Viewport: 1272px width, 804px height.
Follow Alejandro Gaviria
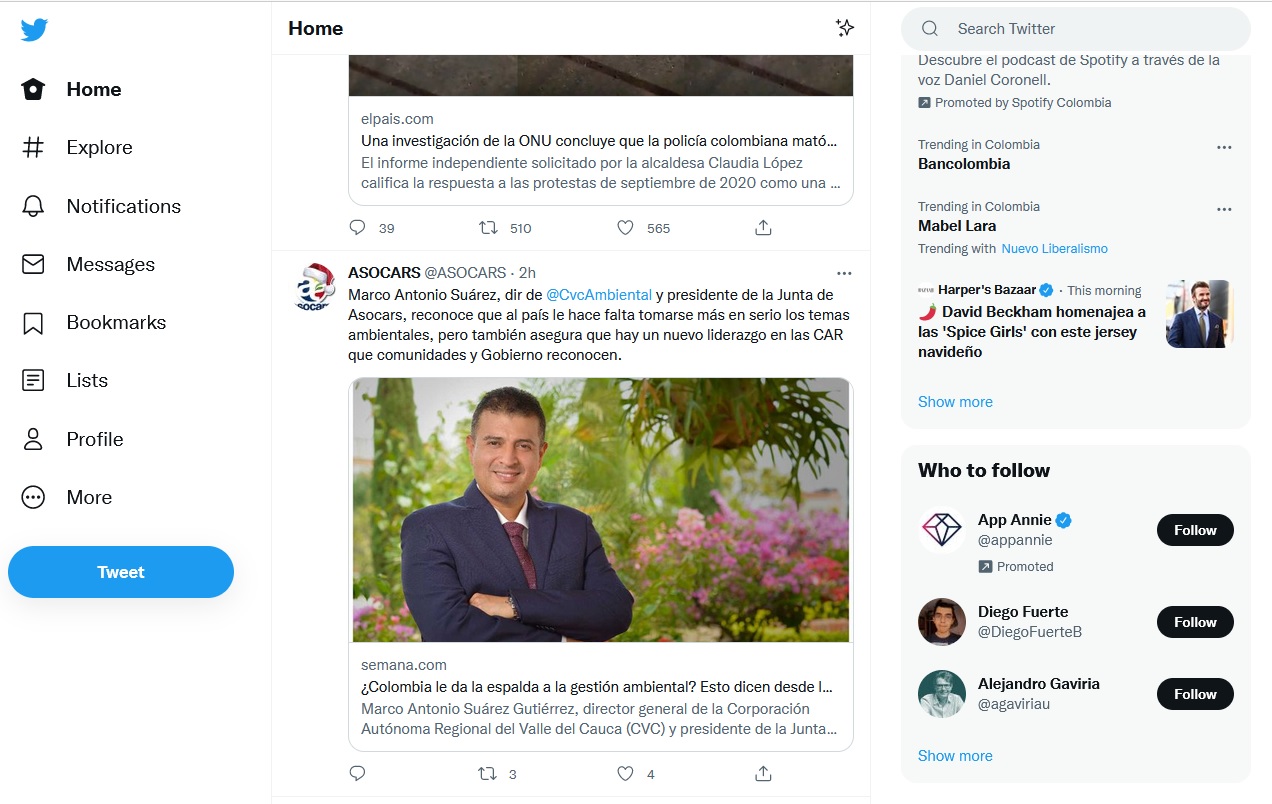(x=1195, y=694)
